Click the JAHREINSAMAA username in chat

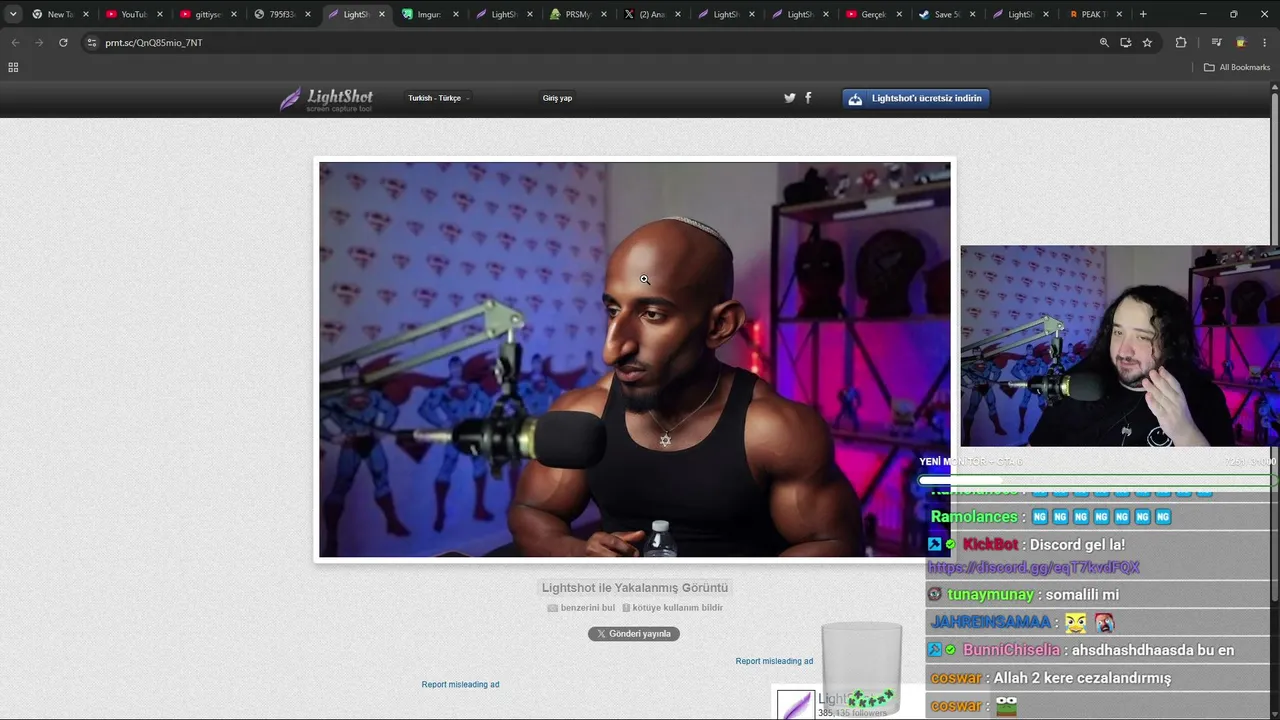(x=991, y=622)
